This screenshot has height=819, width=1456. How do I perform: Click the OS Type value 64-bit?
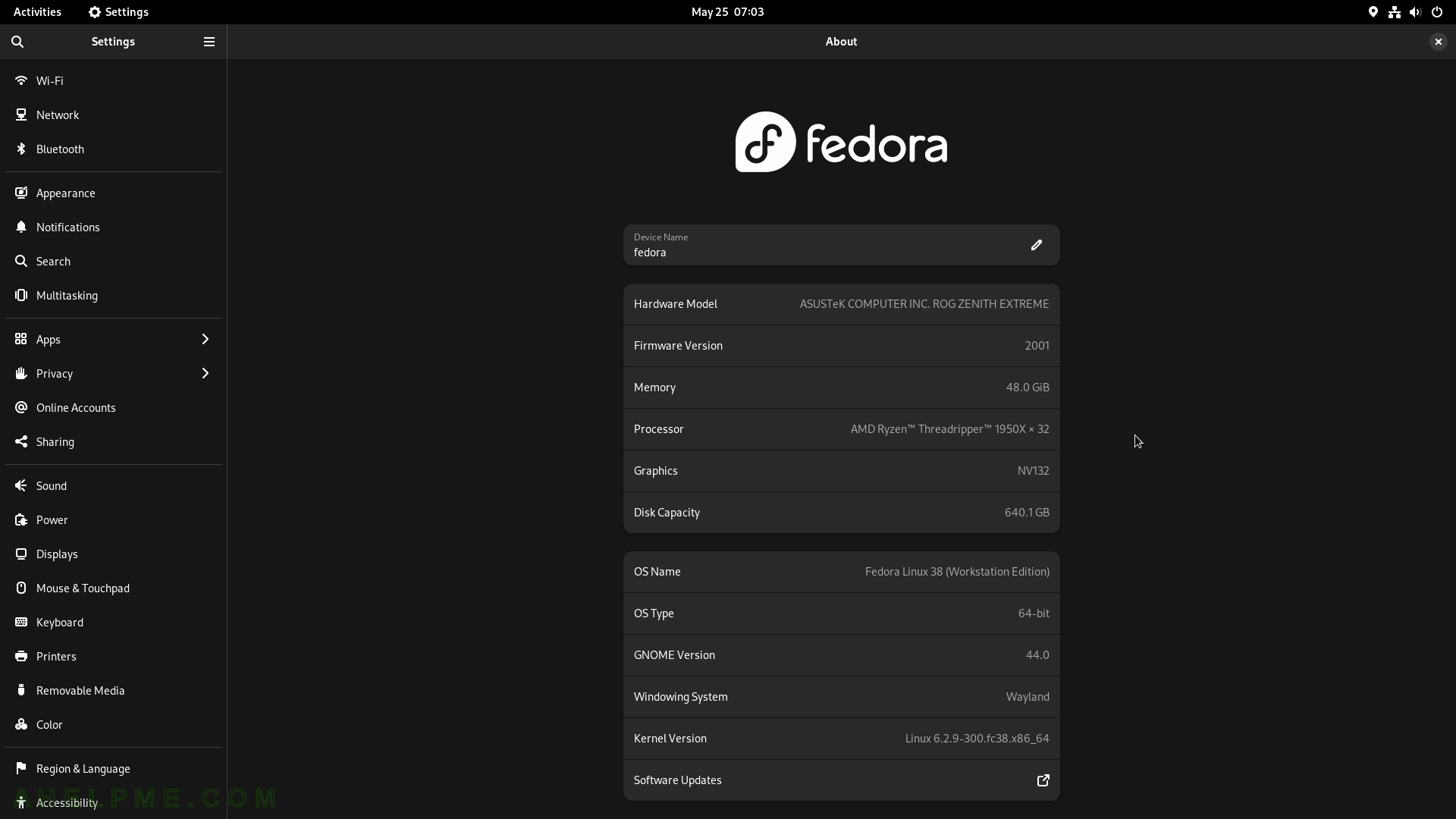(1034, 613)
